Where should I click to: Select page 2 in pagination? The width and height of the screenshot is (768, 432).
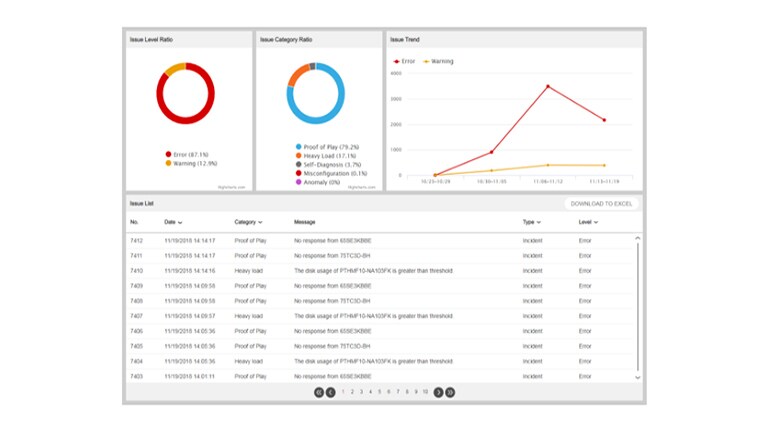[352, 392]
